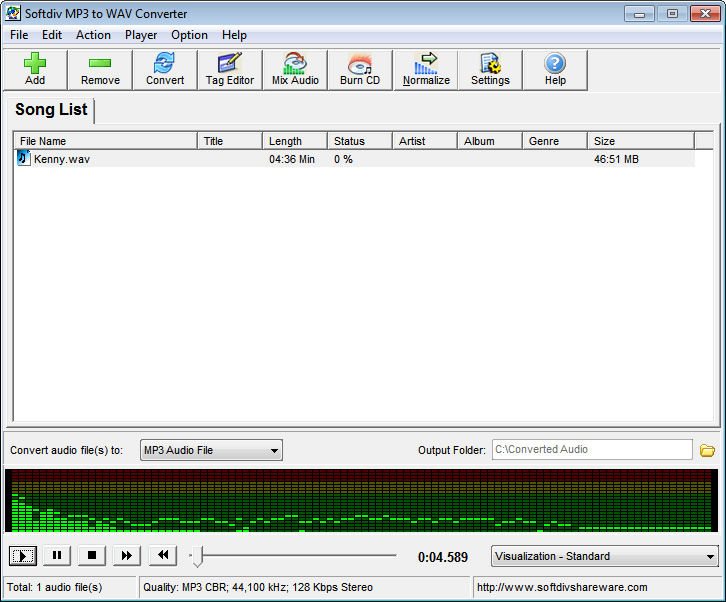726x602 pixels.
Task: Browse output folder with folder icon
Action: tap(707, 450)
